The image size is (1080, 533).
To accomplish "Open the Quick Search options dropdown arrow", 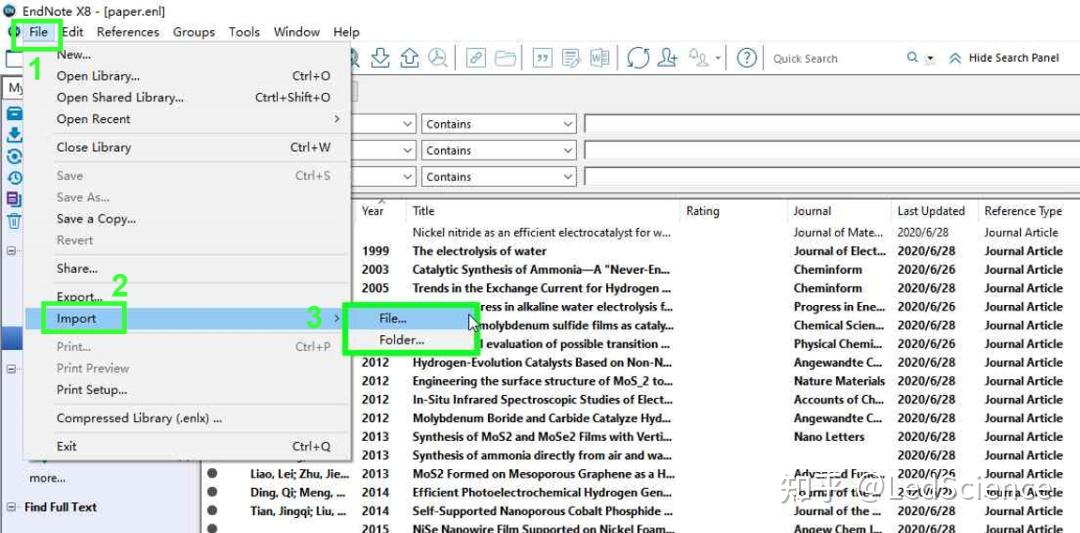I will coord(931,59).
